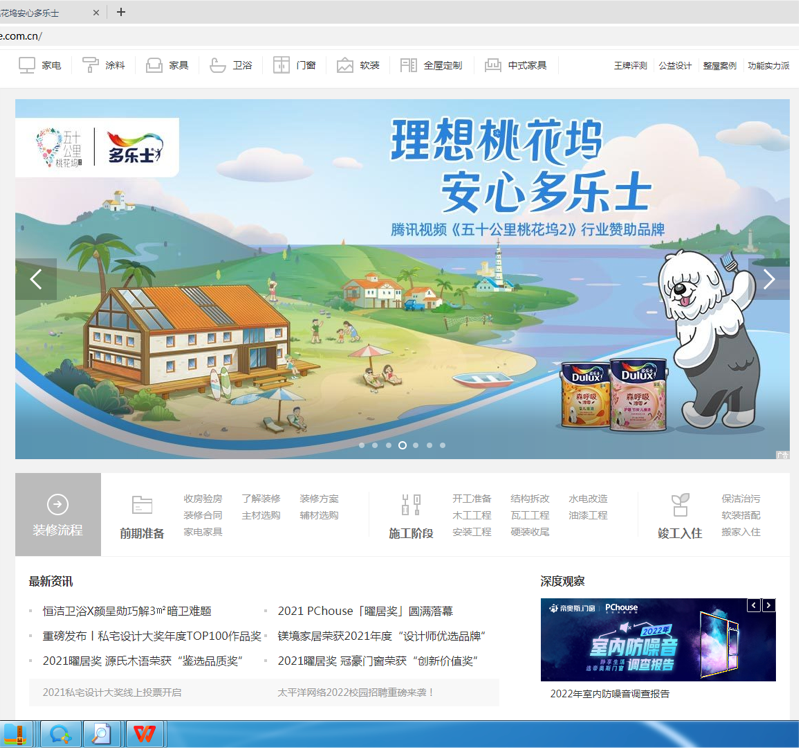
Task: Click the 施工阶段 tools icon
Action: (x=411, y=505)
